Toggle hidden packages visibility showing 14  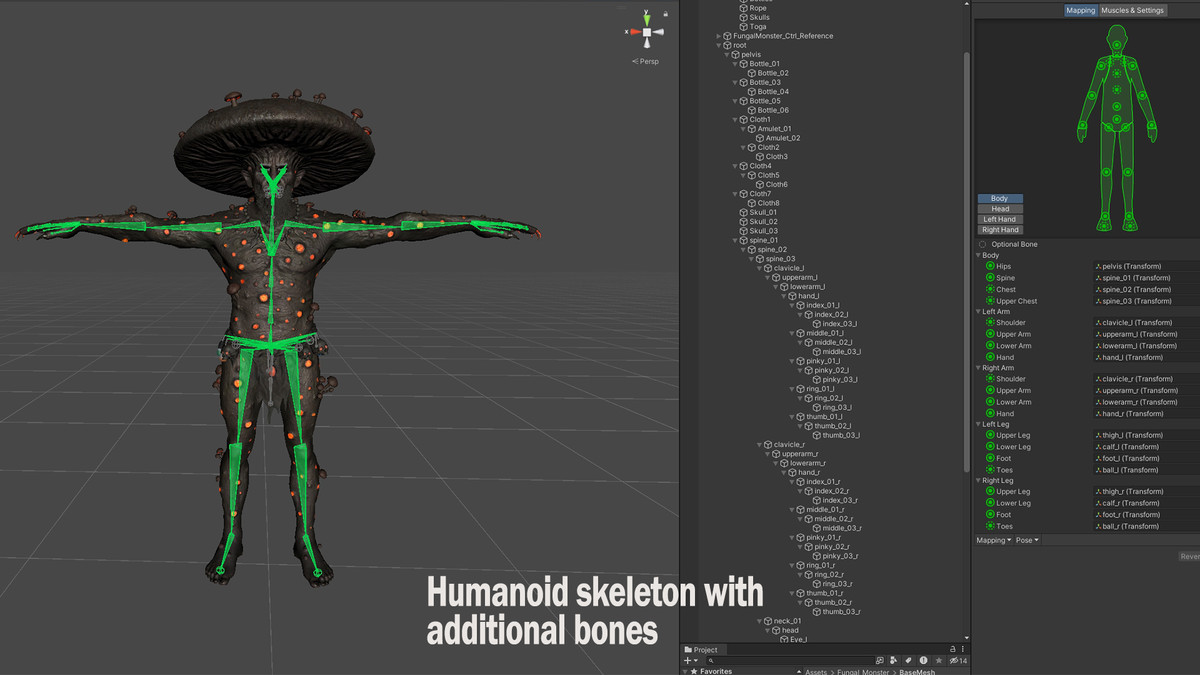click(x=957, y=660)
